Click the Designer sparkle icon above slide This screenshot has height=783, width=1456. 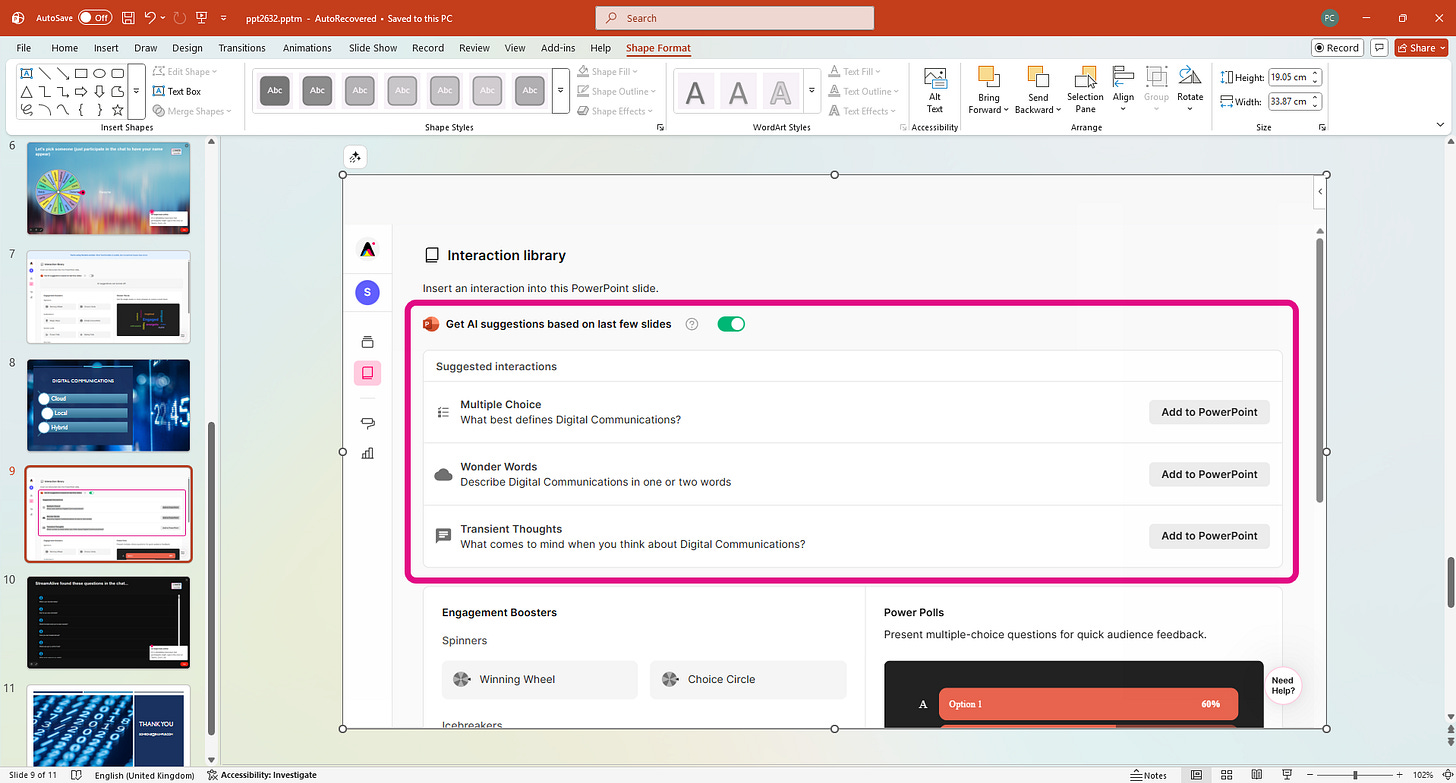(x=356, y=157)
